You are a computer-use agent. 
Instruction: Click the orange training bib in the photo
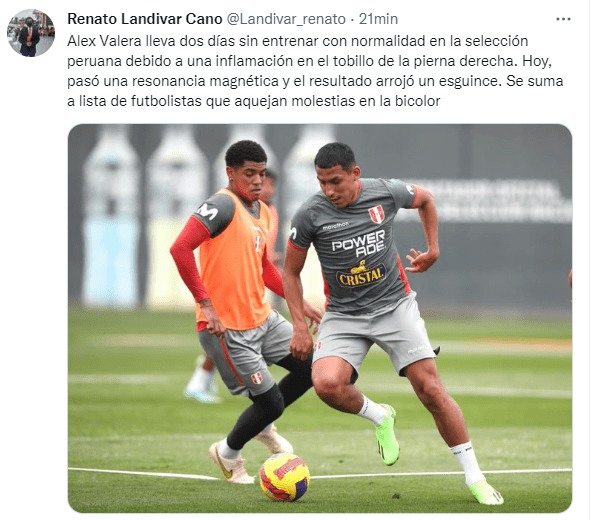click(235, 262)
